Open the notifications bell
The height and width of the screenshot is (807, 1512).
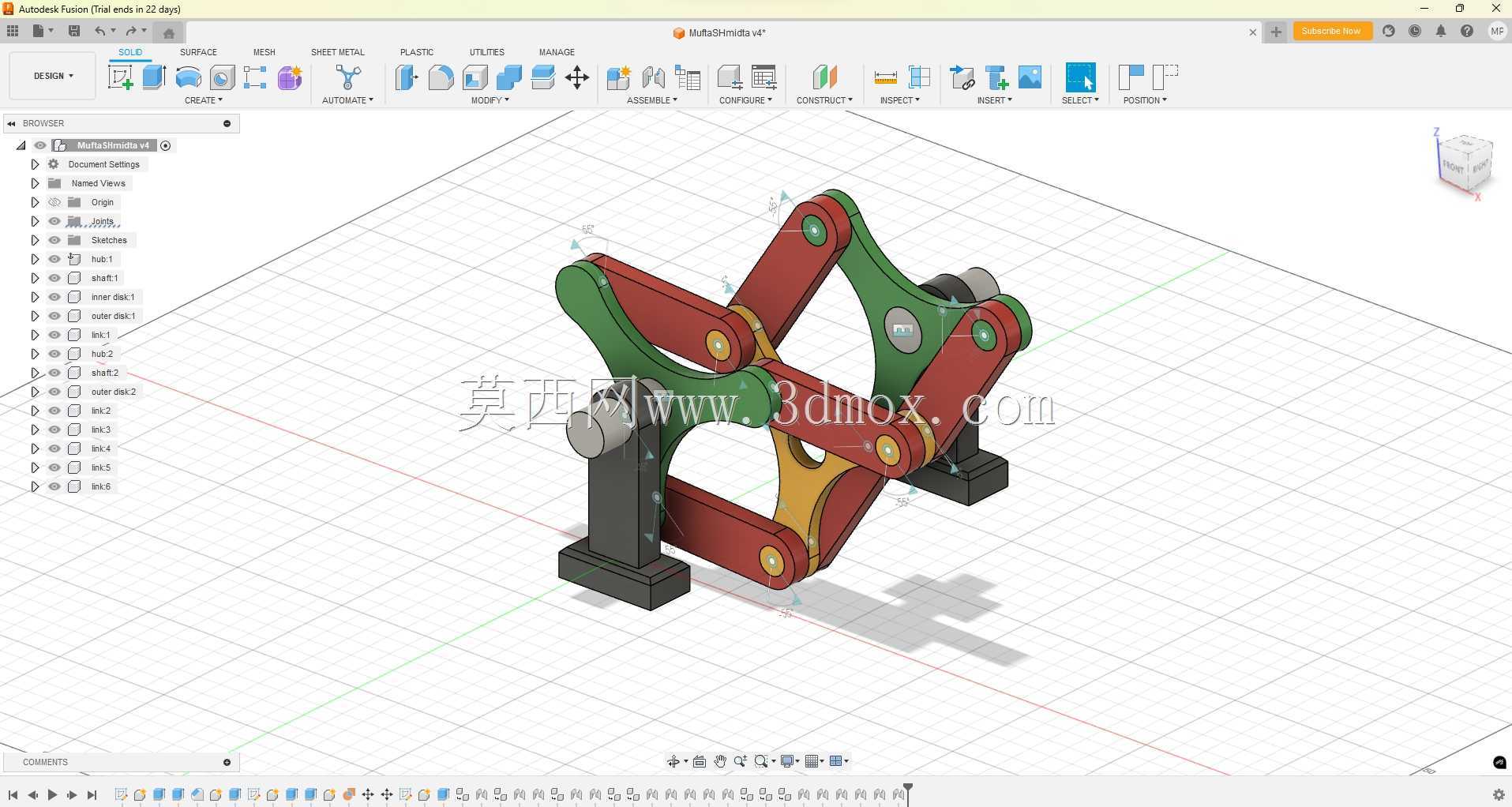coord(1441,32)
